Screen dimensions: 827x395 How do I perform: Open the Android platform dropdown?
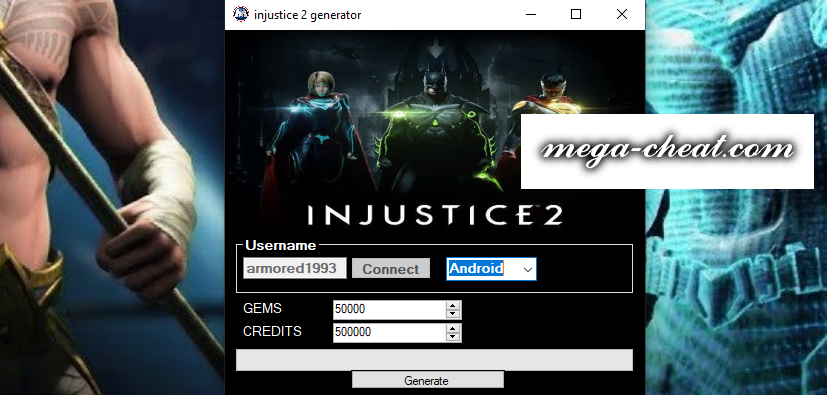491,269
